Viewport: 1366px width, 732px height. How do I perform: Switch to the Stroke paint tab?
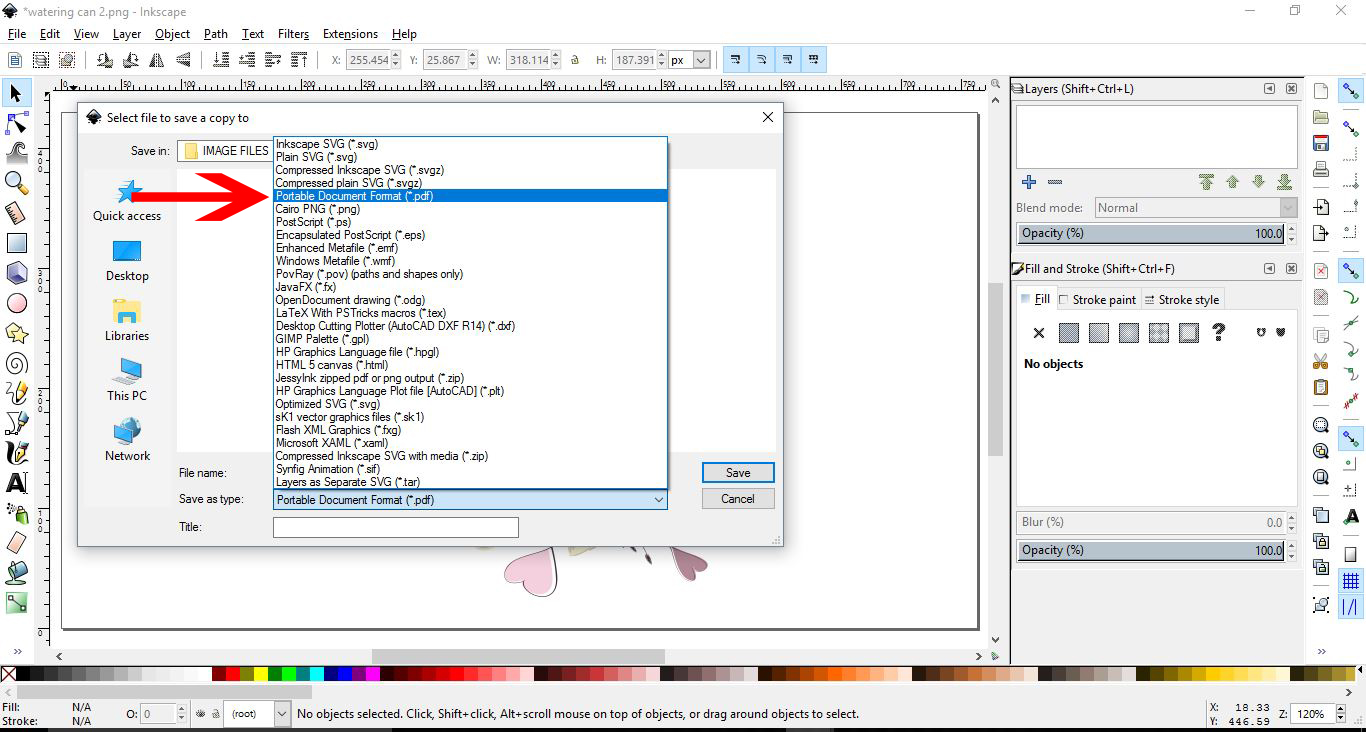(x=1098, y=299)
